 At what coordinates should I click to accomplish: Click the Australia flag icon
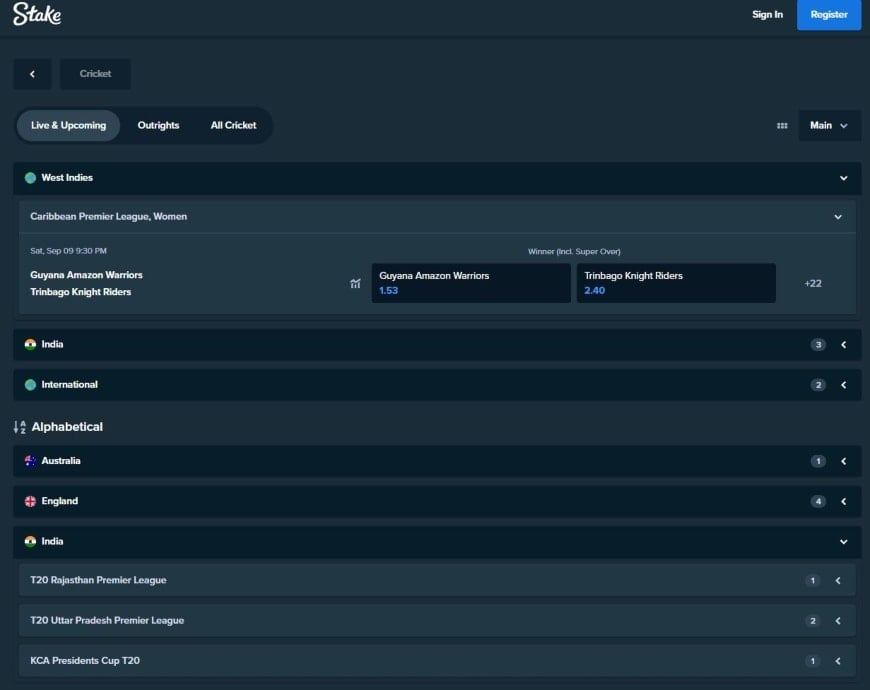coord(28,461)
